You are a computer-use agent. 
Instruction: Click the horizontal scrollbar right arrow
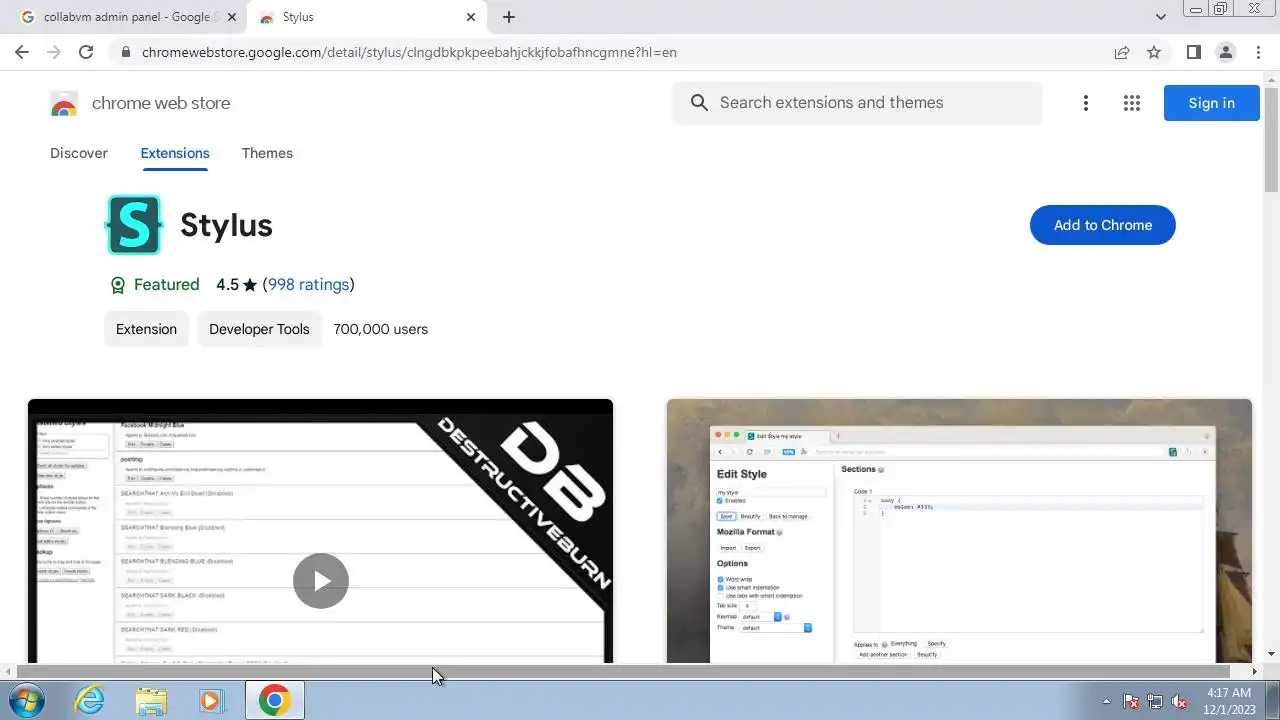click(x=1255, y=671)
